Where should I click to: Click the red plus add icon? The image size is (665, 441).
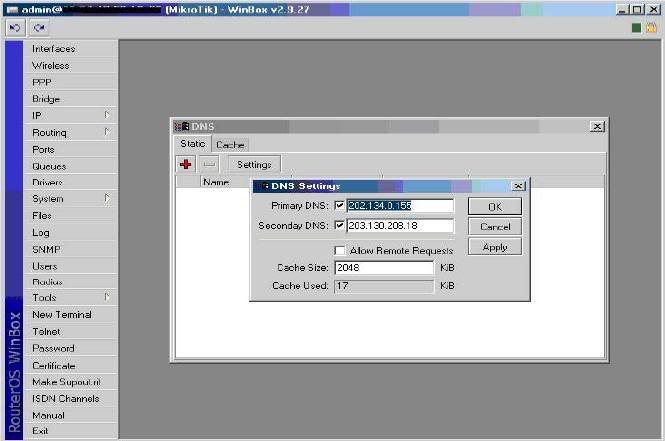pyautogui.click(x=186, y=164)
